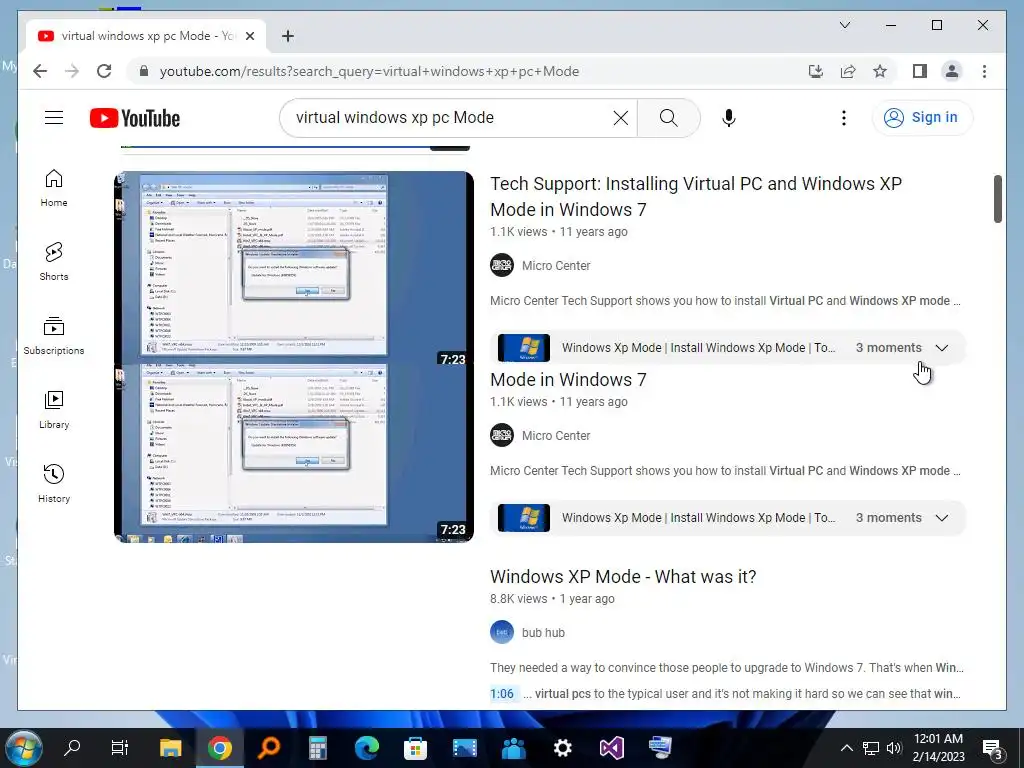Share this page via address bar icon
The height and width of the screenshot is (768, 1024).
tap(848, 71)
